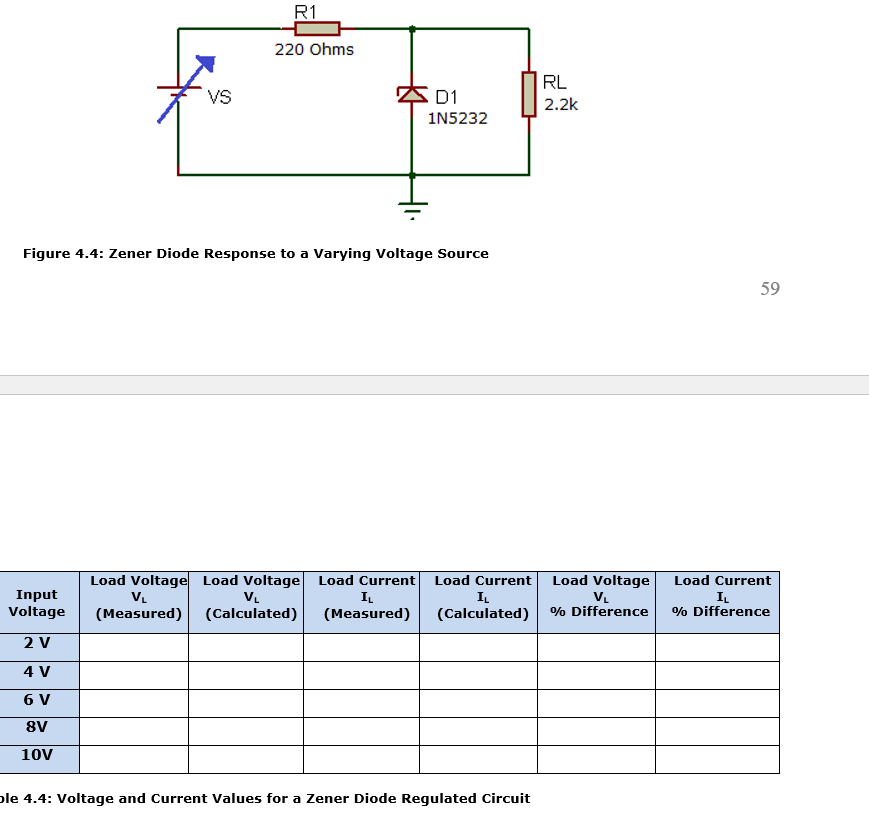Image resolution: width=869 pixels, height=825 pixels.
Task: Select the 2.2k resistance value
Action: [561, 104]
